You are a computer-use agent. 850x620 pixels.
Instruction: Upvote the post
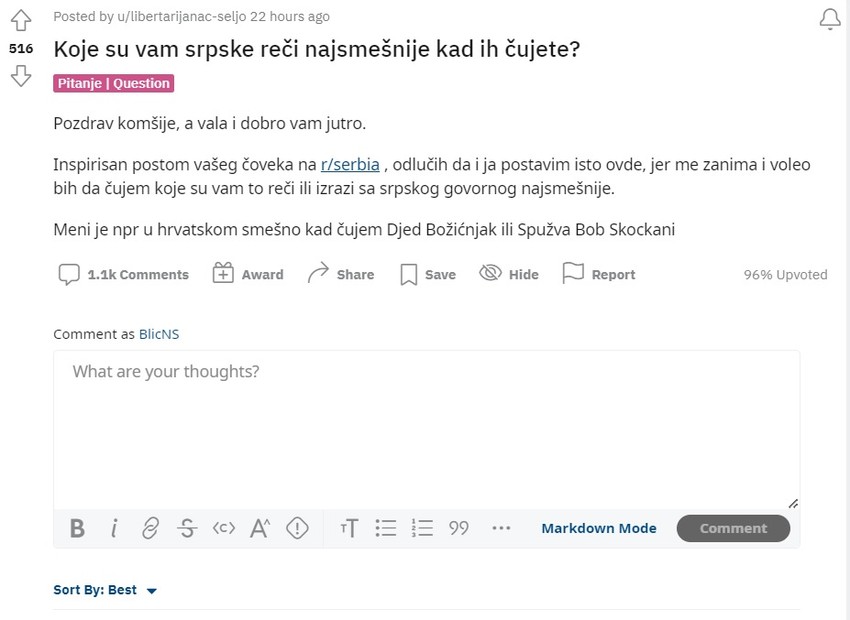20,18
